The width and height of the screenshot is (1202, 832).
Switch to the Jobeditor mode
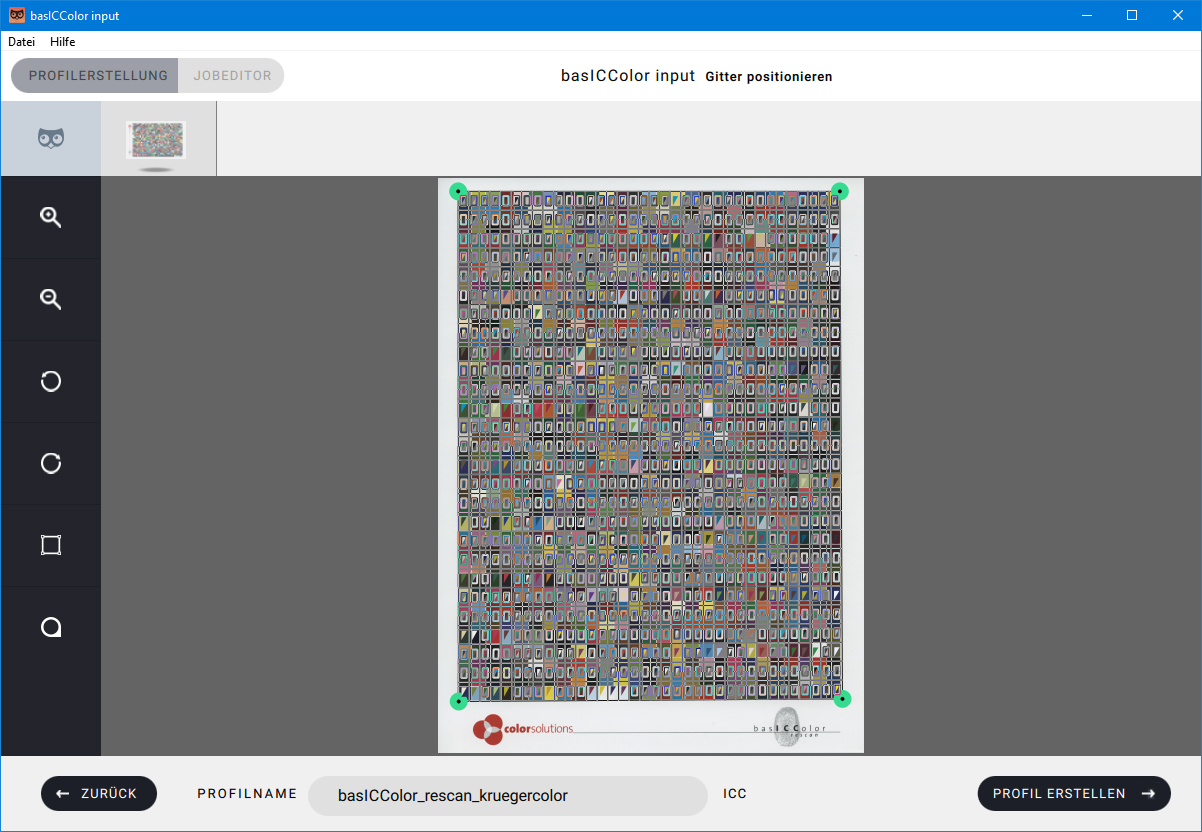[x=232, y=76]
